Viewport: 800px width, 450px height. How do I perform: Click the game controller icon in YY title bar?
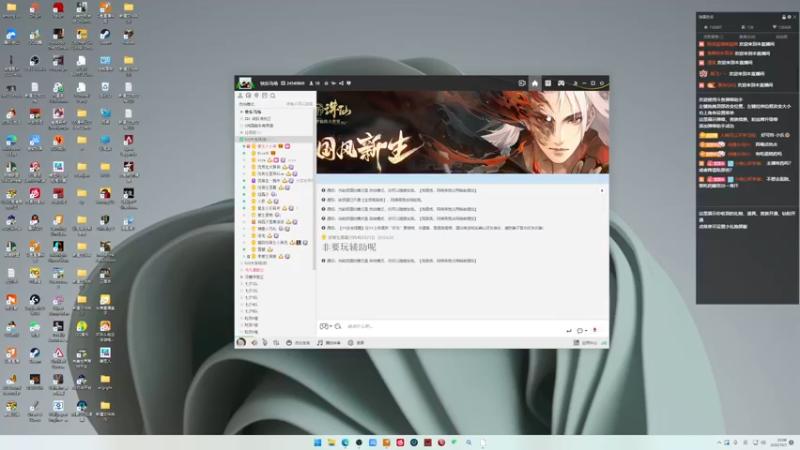tap(561, 83)
